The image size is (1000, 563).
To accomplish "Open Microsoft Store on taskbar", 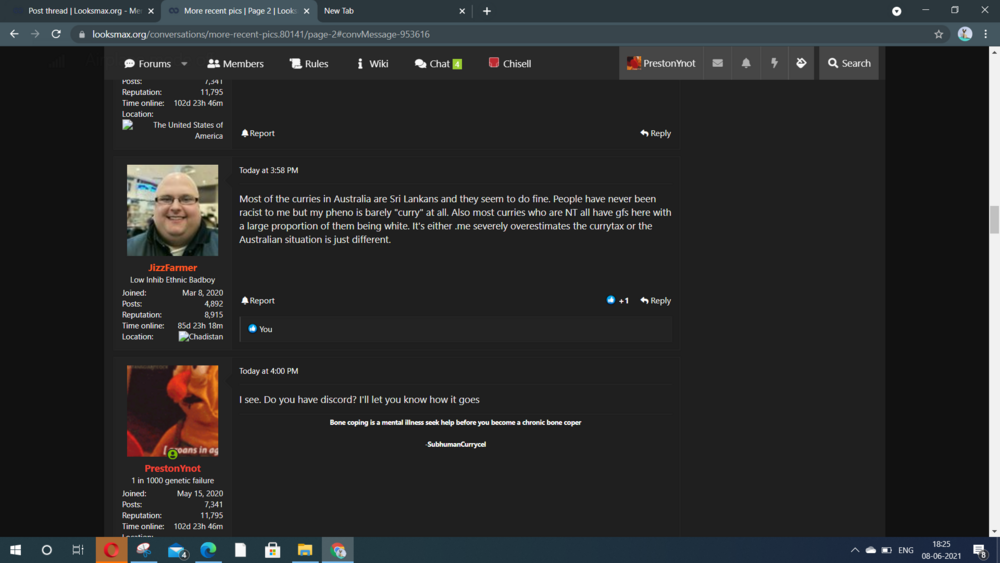I will click(273, 550).
